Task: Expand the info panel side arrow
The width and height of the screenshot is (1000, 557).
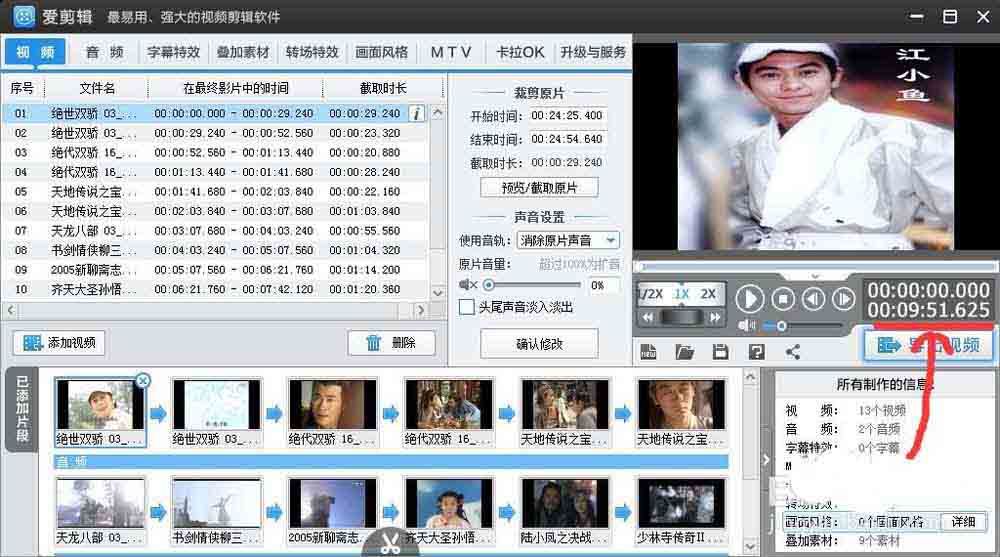Action: point(766,459)
